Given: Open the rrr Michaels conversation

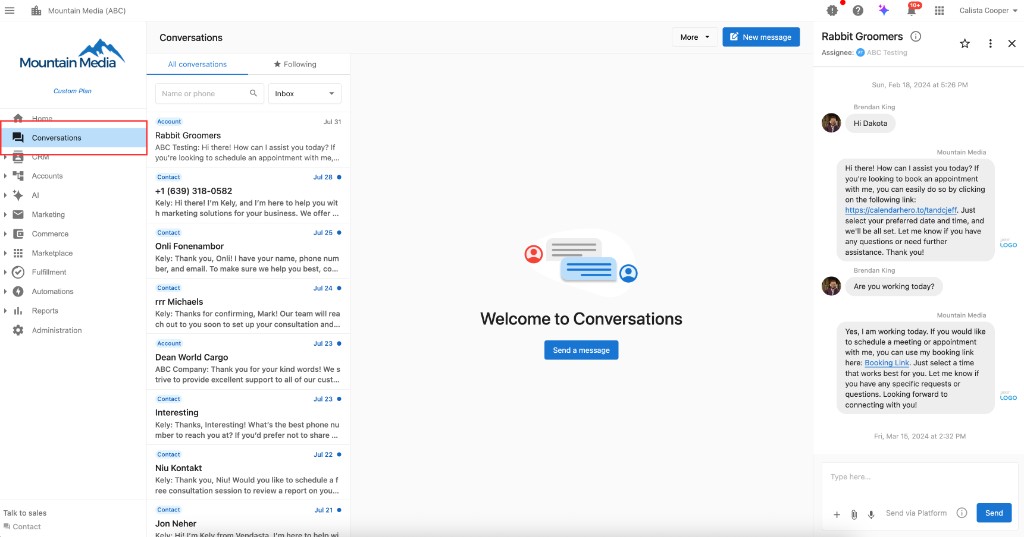Looking at the screenshot, I should point(248,306).
